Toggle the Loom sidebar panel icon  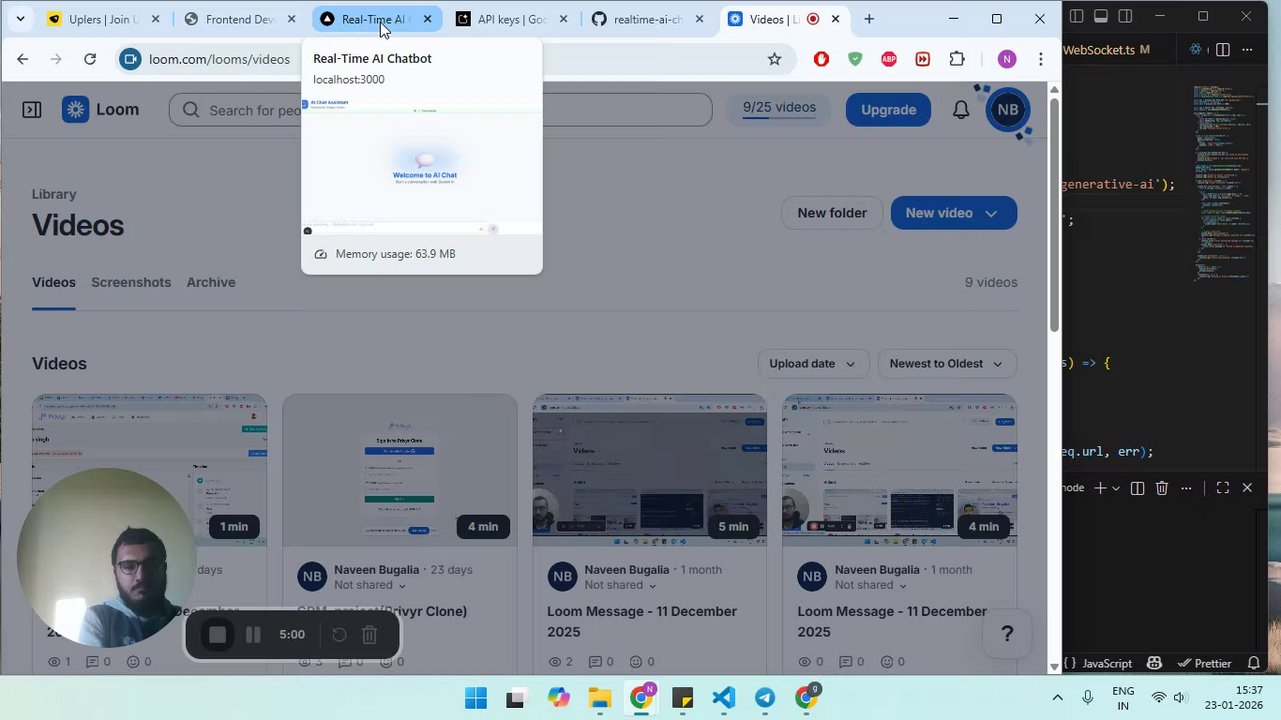click(x=32, y=110)
